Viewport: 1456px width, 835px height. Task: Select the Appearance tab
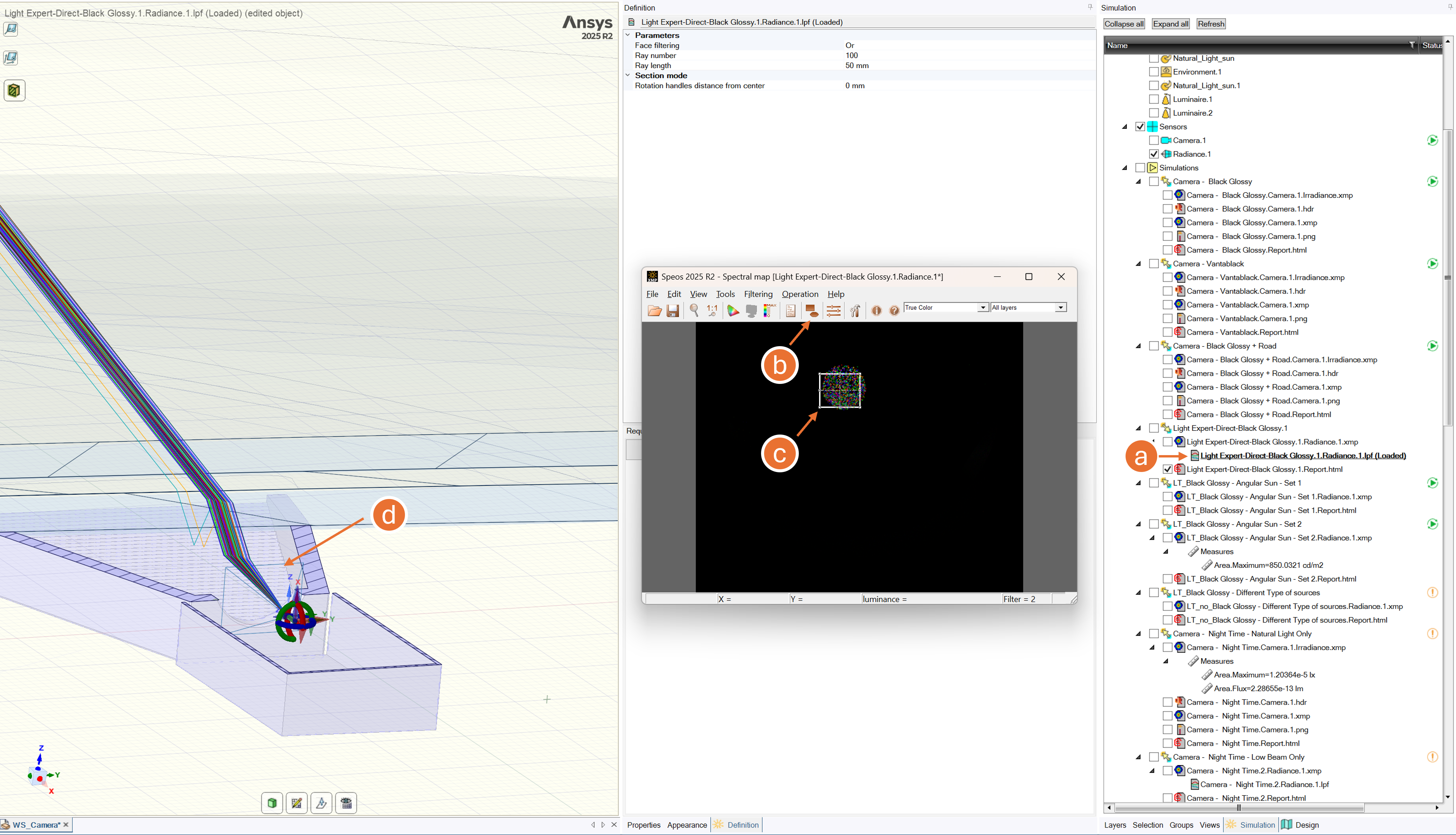[687, 825]
